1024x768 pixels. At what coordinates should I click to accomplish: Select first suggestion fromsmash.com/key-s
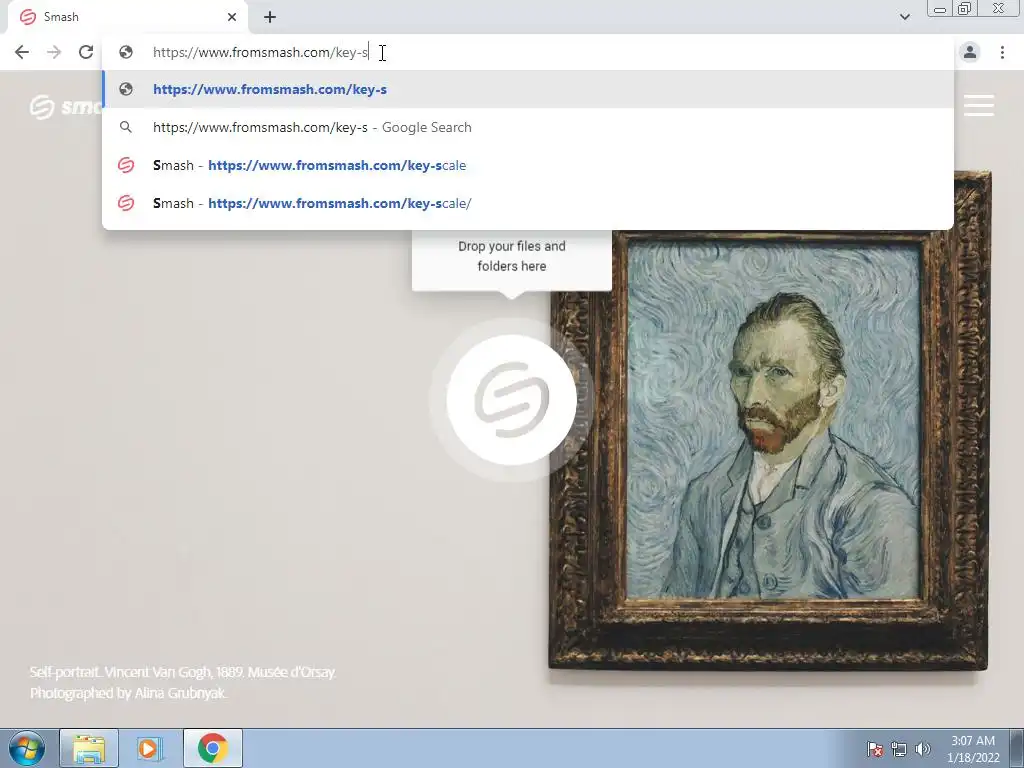[x=528, y=89]
